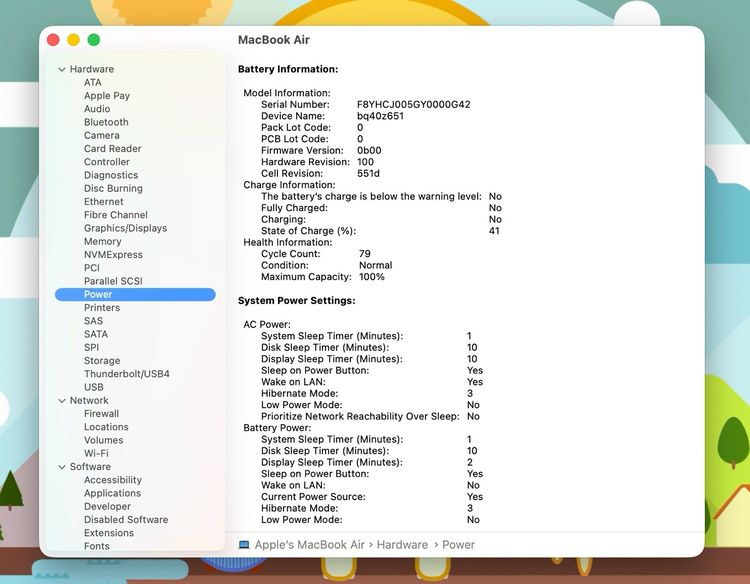Click the Battery Information heading
Image resolution: width=750 pixels, height=584 pixels.
(288, 69)
